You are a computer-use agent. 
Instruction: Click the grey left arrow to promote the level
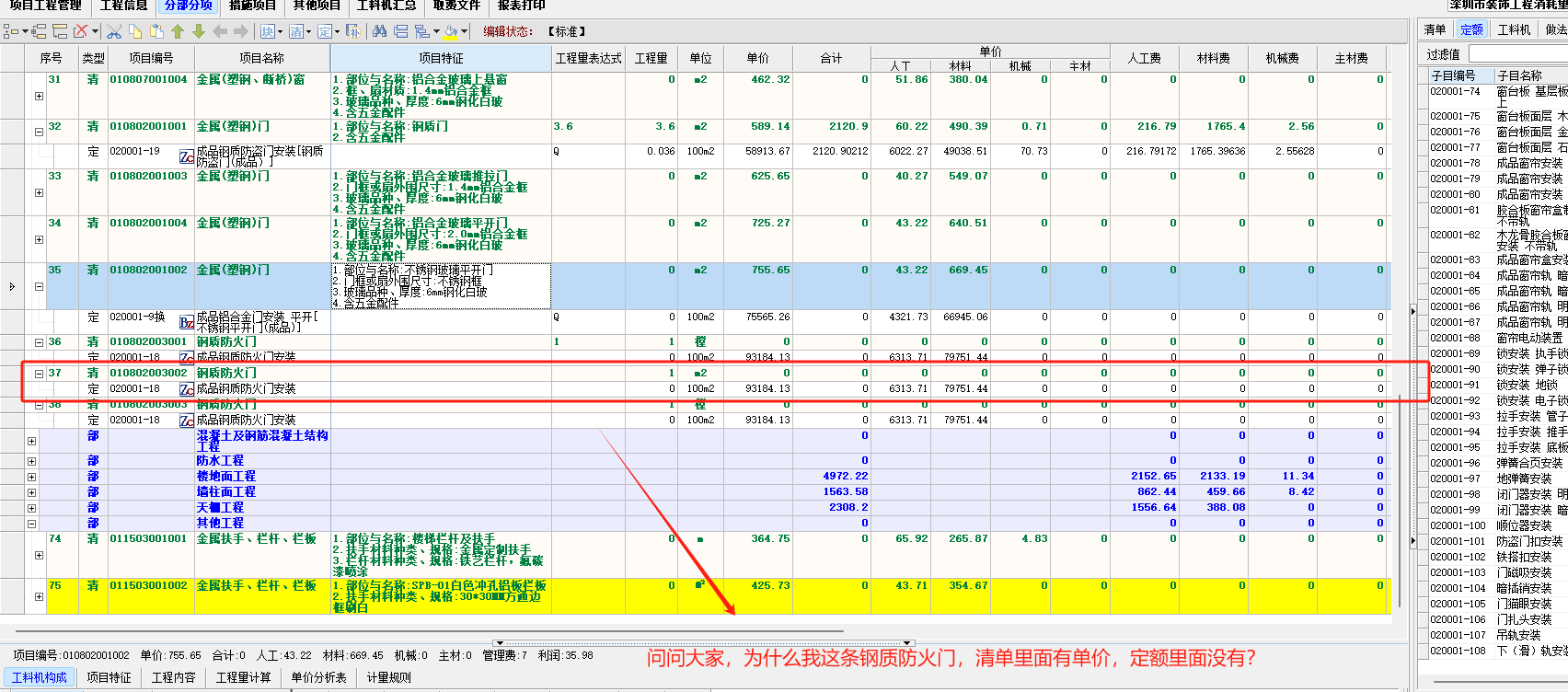point(220,31)
